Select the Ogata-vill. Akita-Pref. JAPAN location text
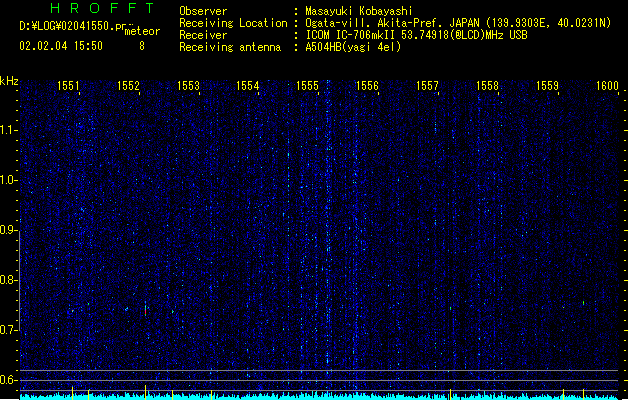This screenshot has height=400, width=629. click(458, 23)
